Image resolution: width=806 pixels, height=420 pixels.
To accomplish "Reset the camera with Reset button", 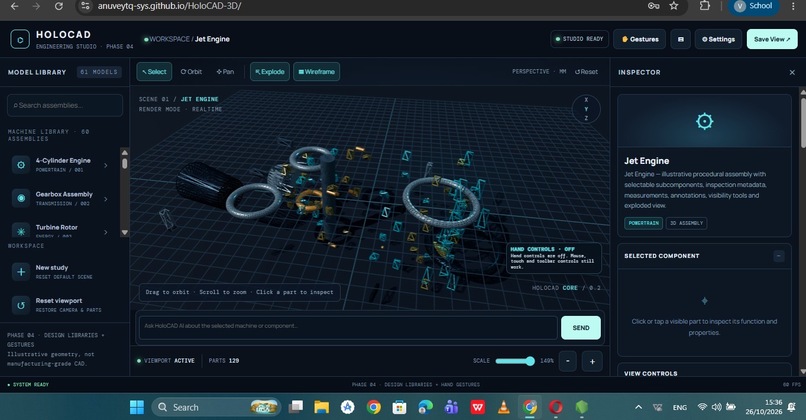I will click(587, 72).
